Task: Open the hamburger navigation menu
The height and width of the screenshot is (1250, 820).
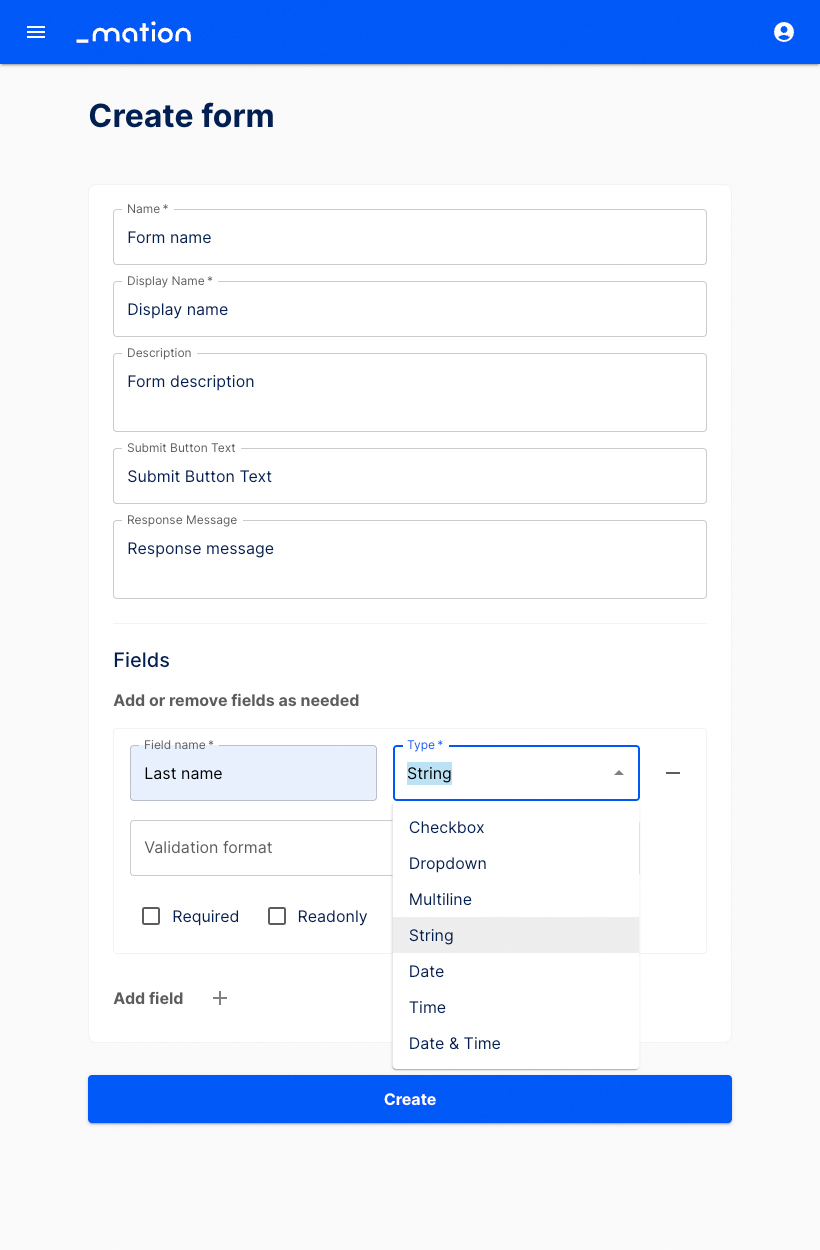Action: tap(36, 32)
